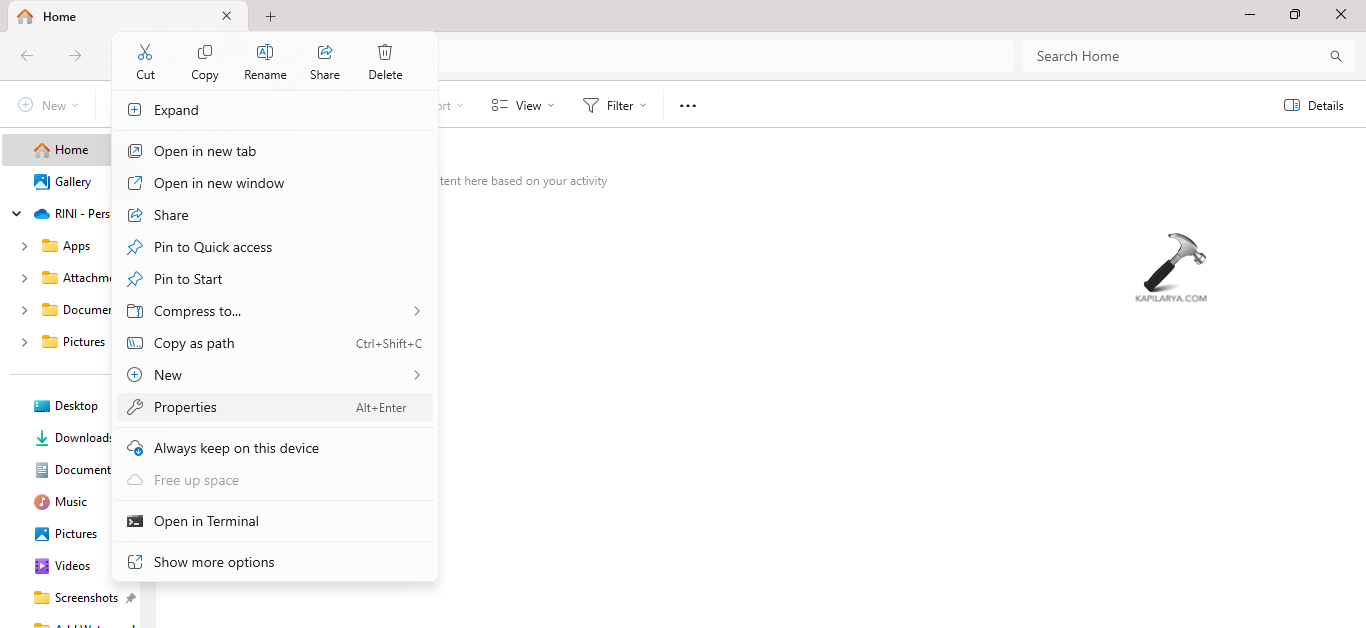Open Gallery in the navigation pane
This screenshot has height=628, width=1366.
pos(73,182)
